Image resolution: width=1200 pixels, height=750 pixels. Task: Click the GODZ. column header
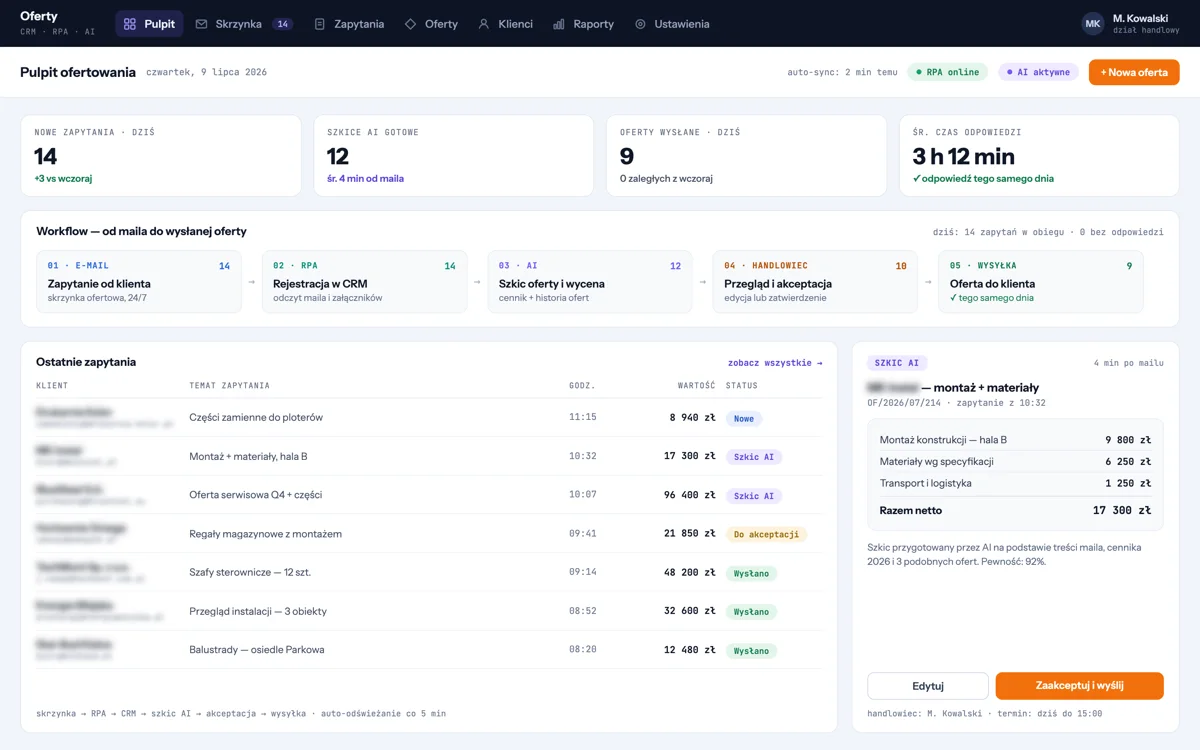tap(582, 386)
